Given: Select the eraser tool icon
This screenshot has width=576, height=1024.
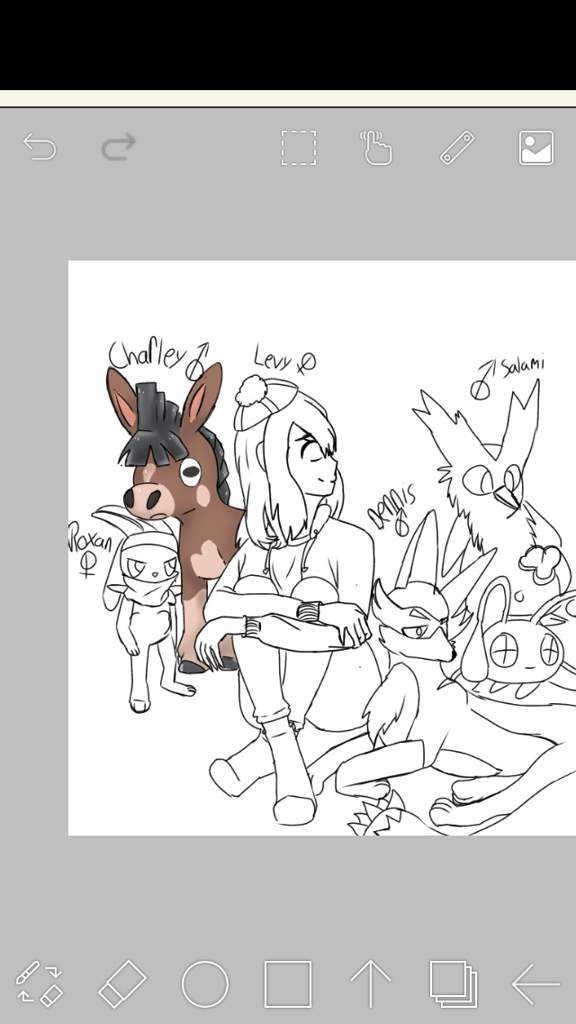Looking at the screenshot, I should tap(123, 983).
